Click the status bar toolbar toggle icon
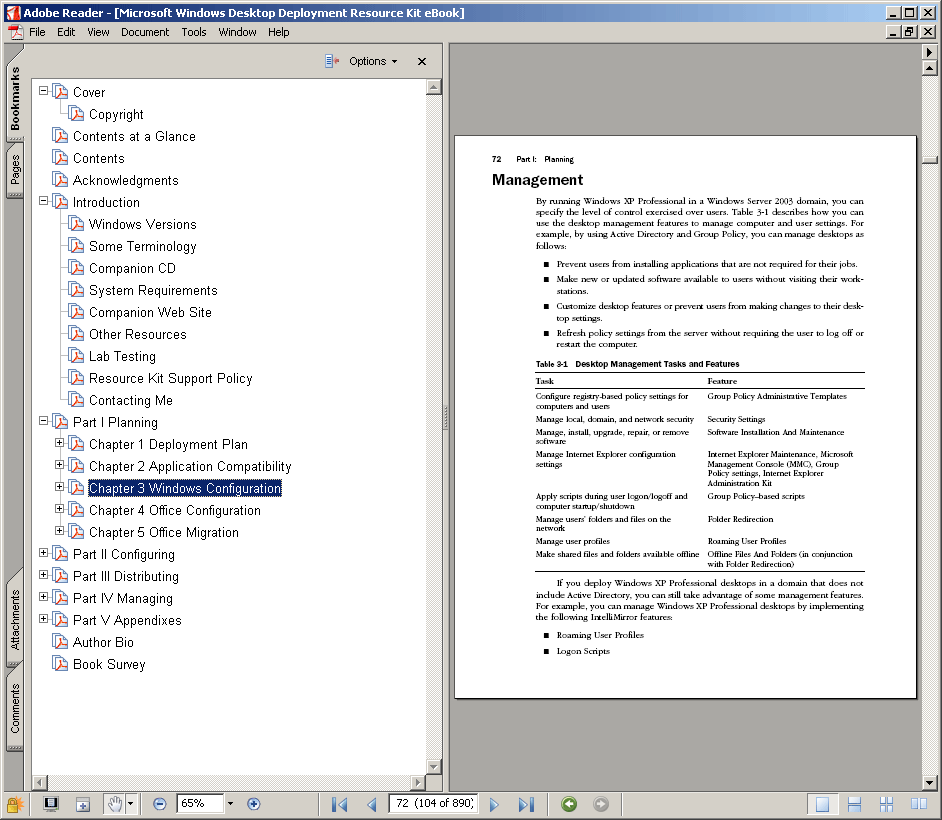Screen dimensions: 942x820 83,804
